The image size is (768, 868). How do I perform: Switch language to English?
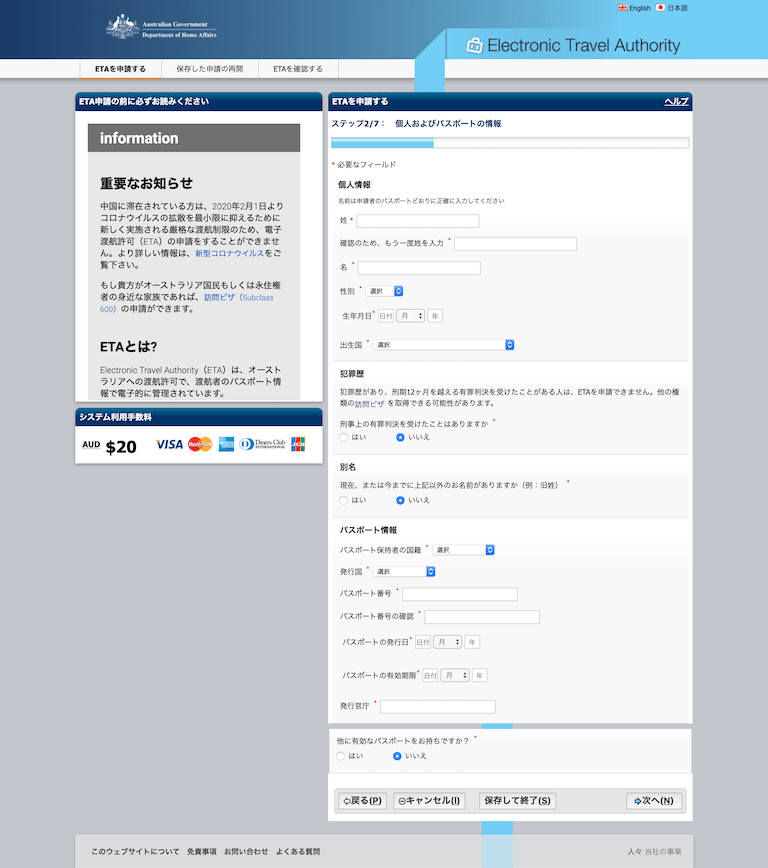click(640, 8)
